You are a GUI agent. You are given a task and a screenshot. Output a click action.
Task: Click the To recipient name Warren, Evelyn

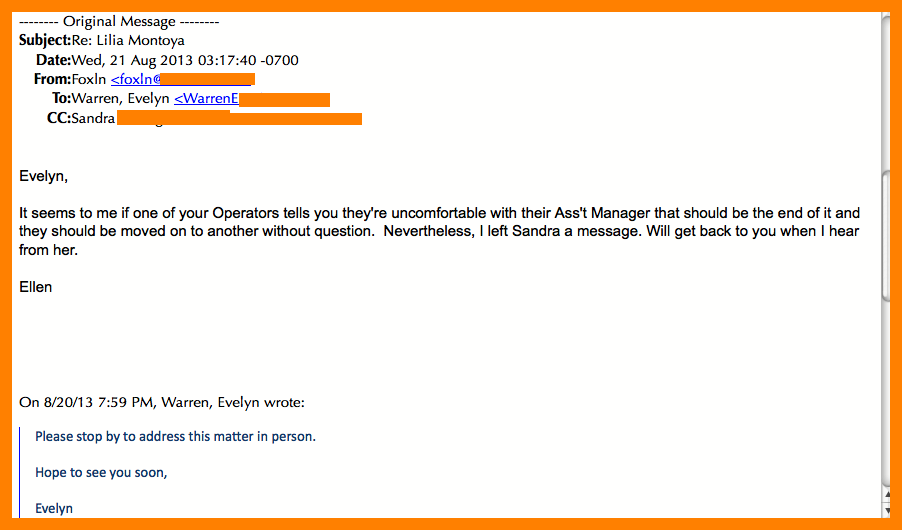click(x=120, y=98)
